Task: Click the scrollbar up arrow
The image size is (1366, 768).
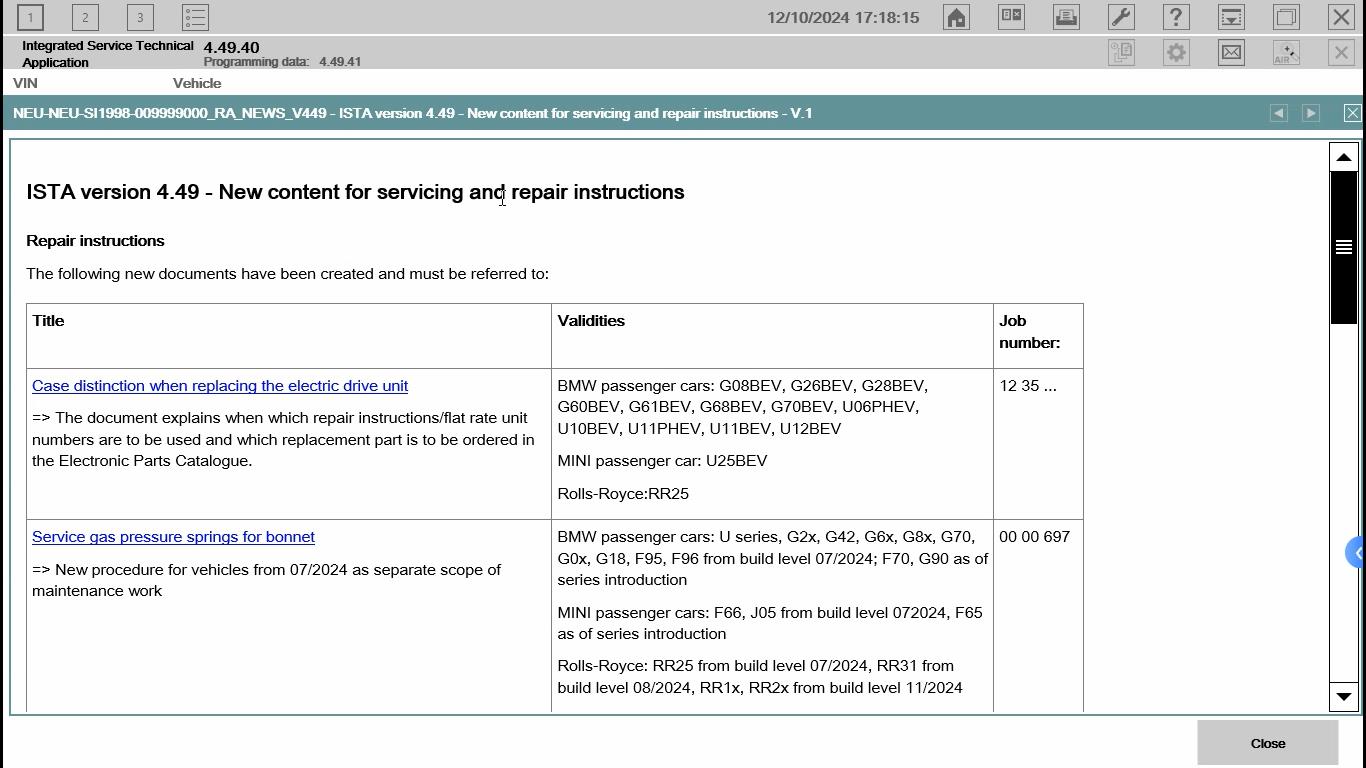Action: point(1343,157)
